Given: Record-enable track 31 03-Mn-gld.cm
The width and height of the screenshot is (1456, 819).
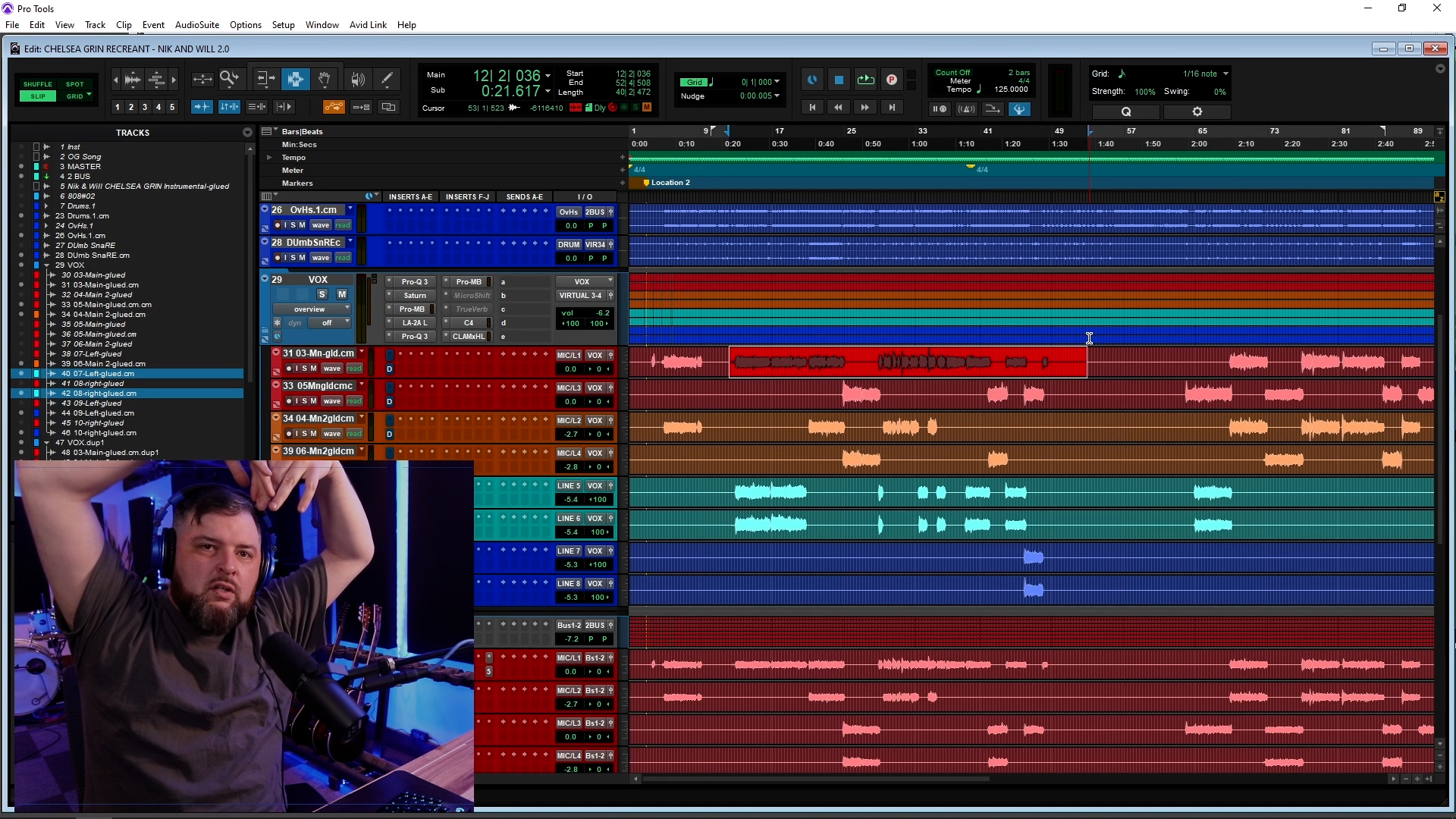Looking at the screenshot, I should pyautogui.click(x=290, y=369).
